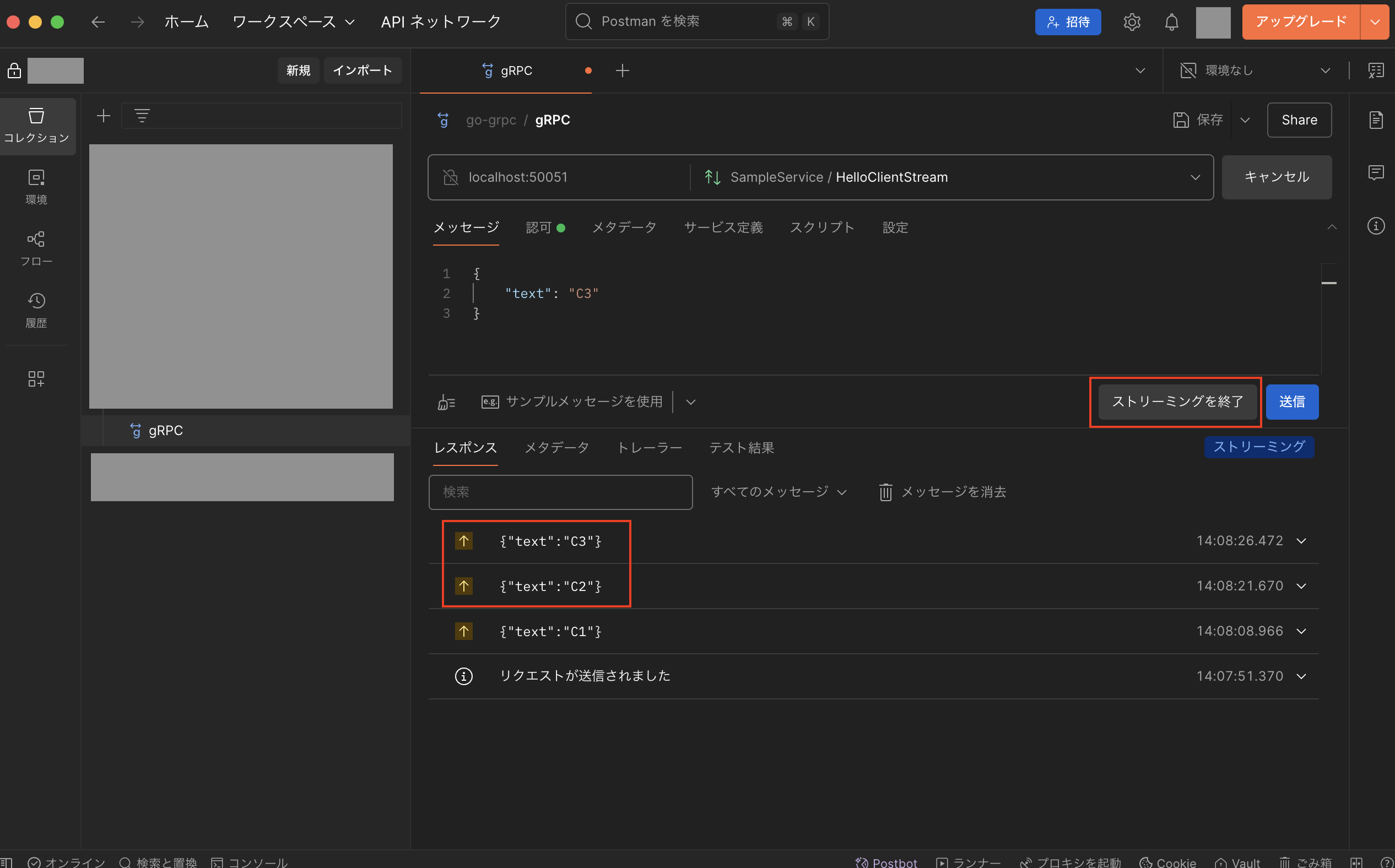Open the comments icon in right sidebar
1395x868 pixels.
[1376, 172]
